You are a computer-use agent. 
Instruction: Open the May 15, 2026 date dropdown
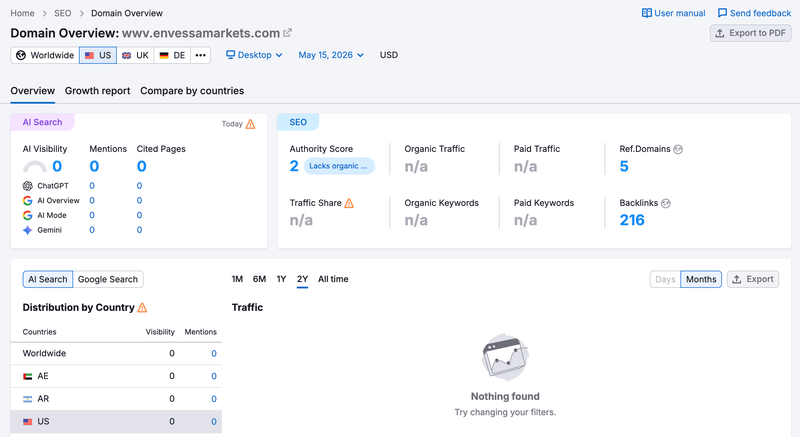point(331,55)
